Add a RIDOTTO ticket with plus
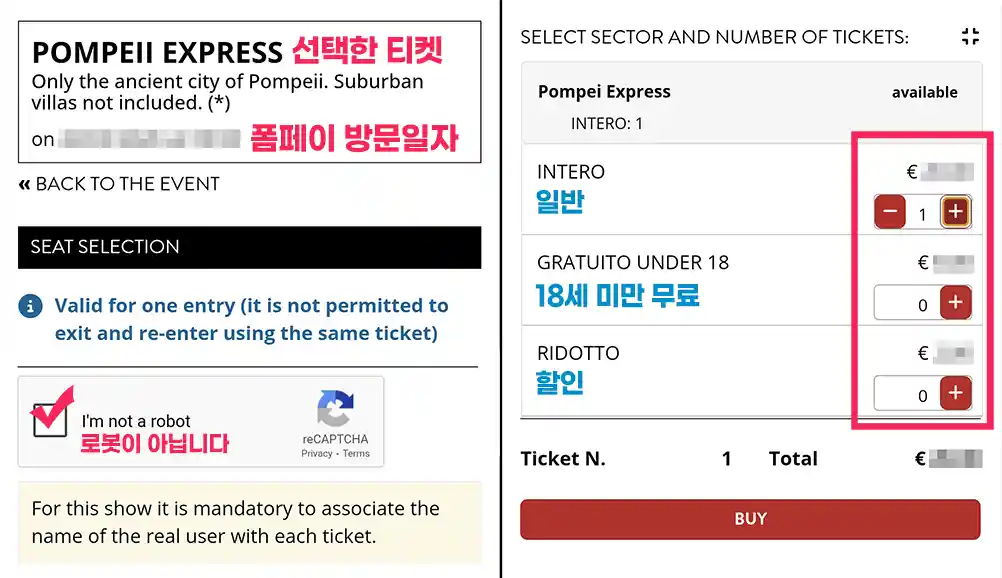Screen dimensions: 1002x578 point(955,394)
